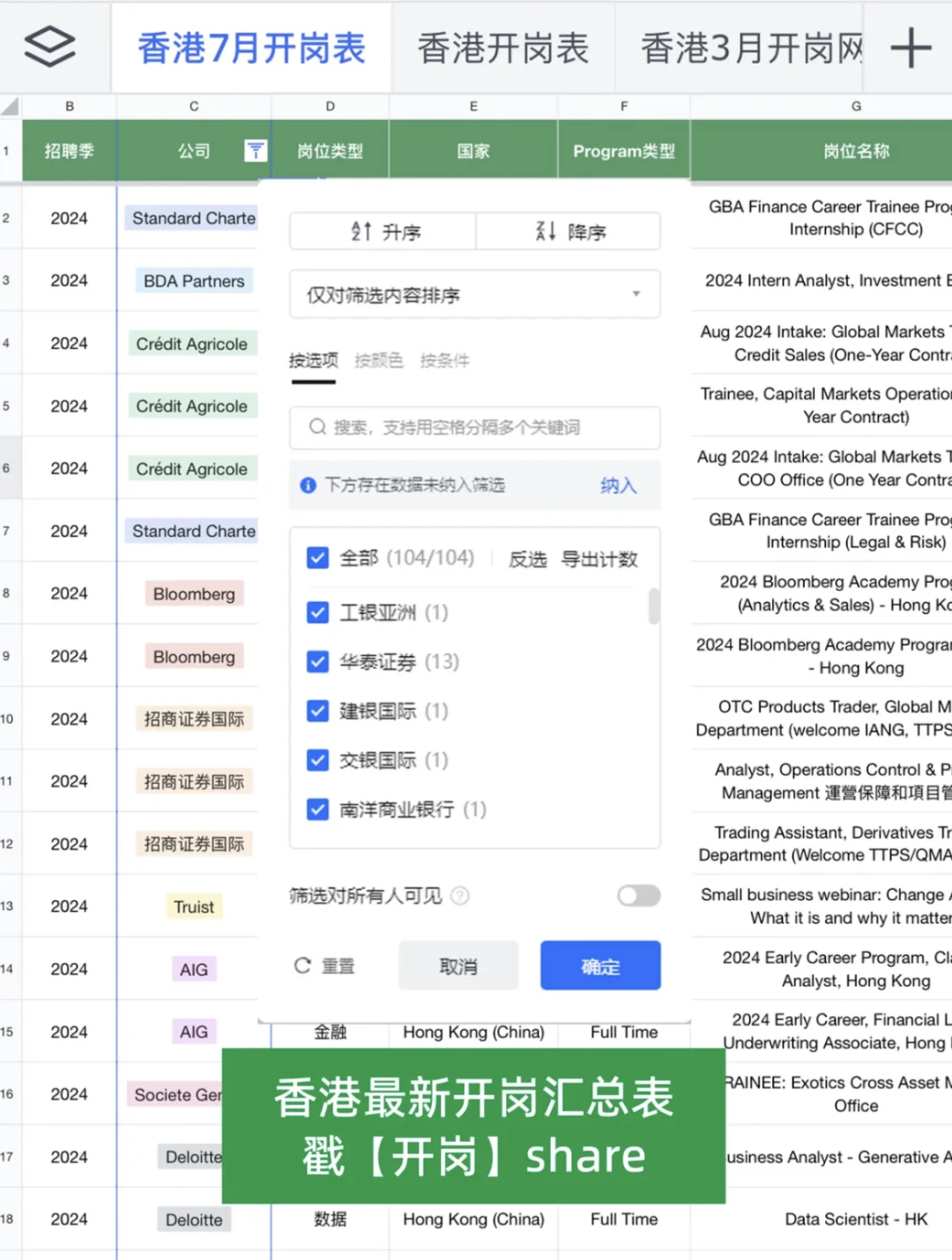The width and height of the screenshot is (952, 1260).
Task: Uncheck 工银亚洲 checkbox
Action: (317, 612)
